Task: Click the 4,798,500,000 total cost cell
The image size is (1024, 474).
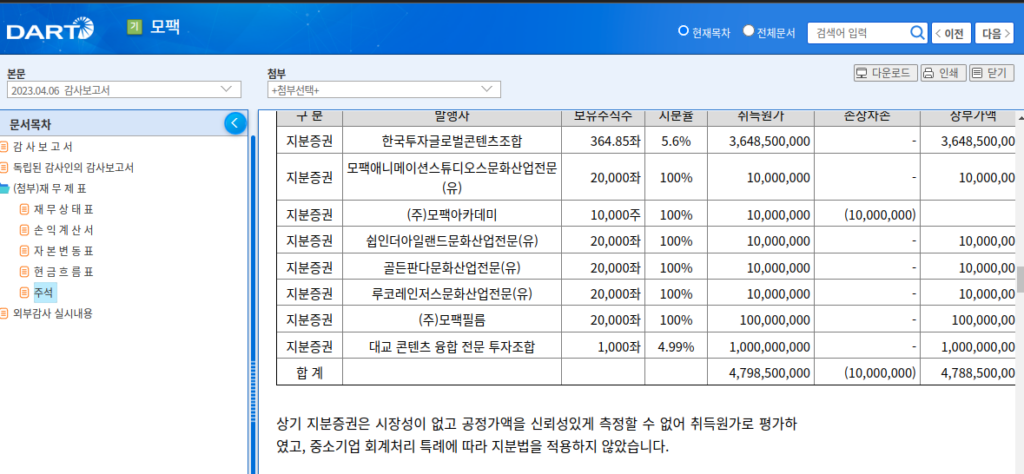Action: click(x=761, y=372)
